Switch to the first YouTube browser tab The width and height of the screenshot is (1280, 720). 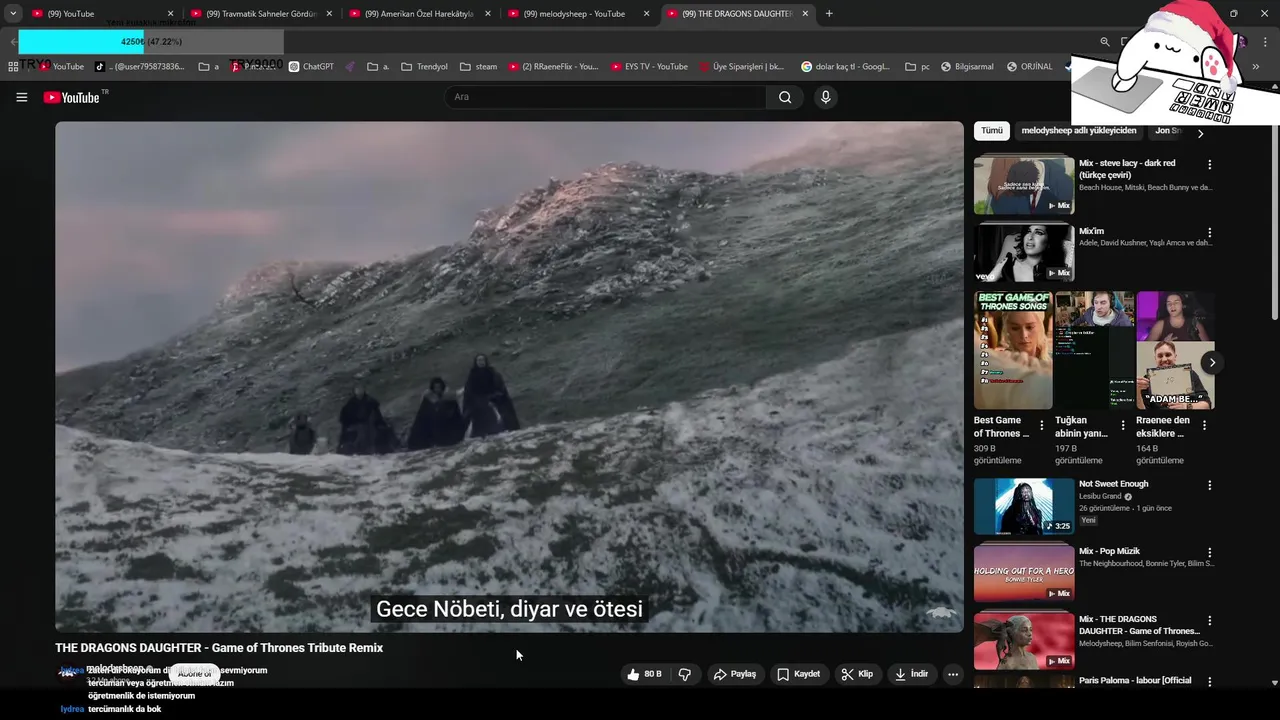click(100, 14)
